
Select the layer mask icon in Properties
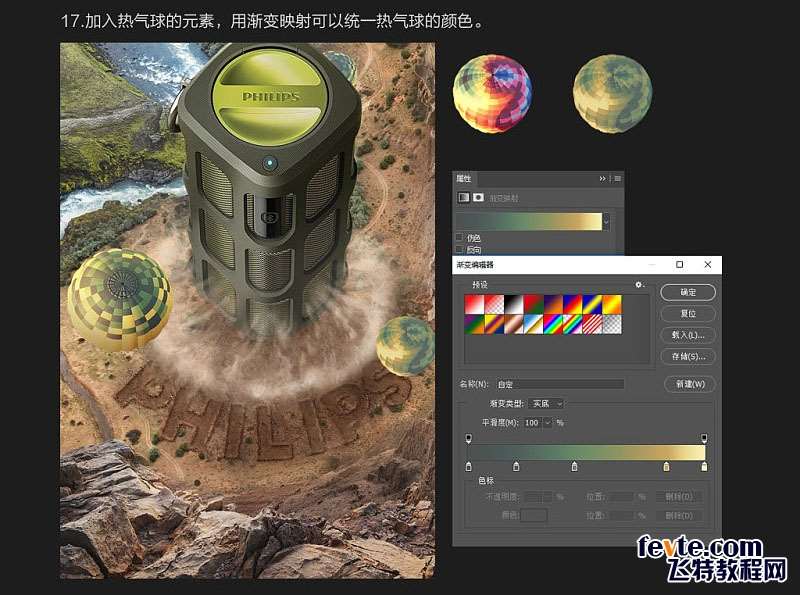coord(478,197)
